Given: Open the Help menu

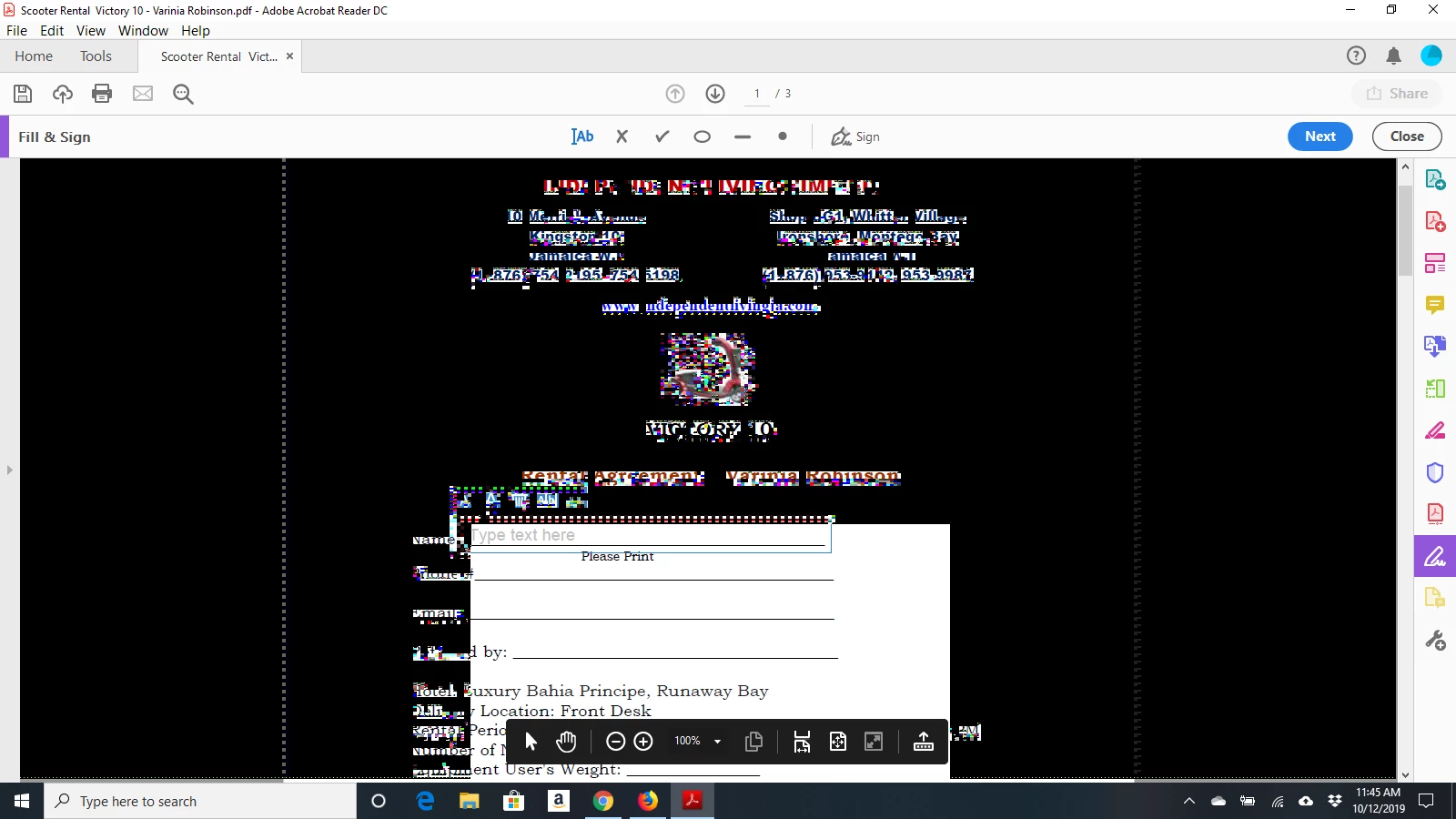Looking at the screenshot, I should click(x=196, y=30).
